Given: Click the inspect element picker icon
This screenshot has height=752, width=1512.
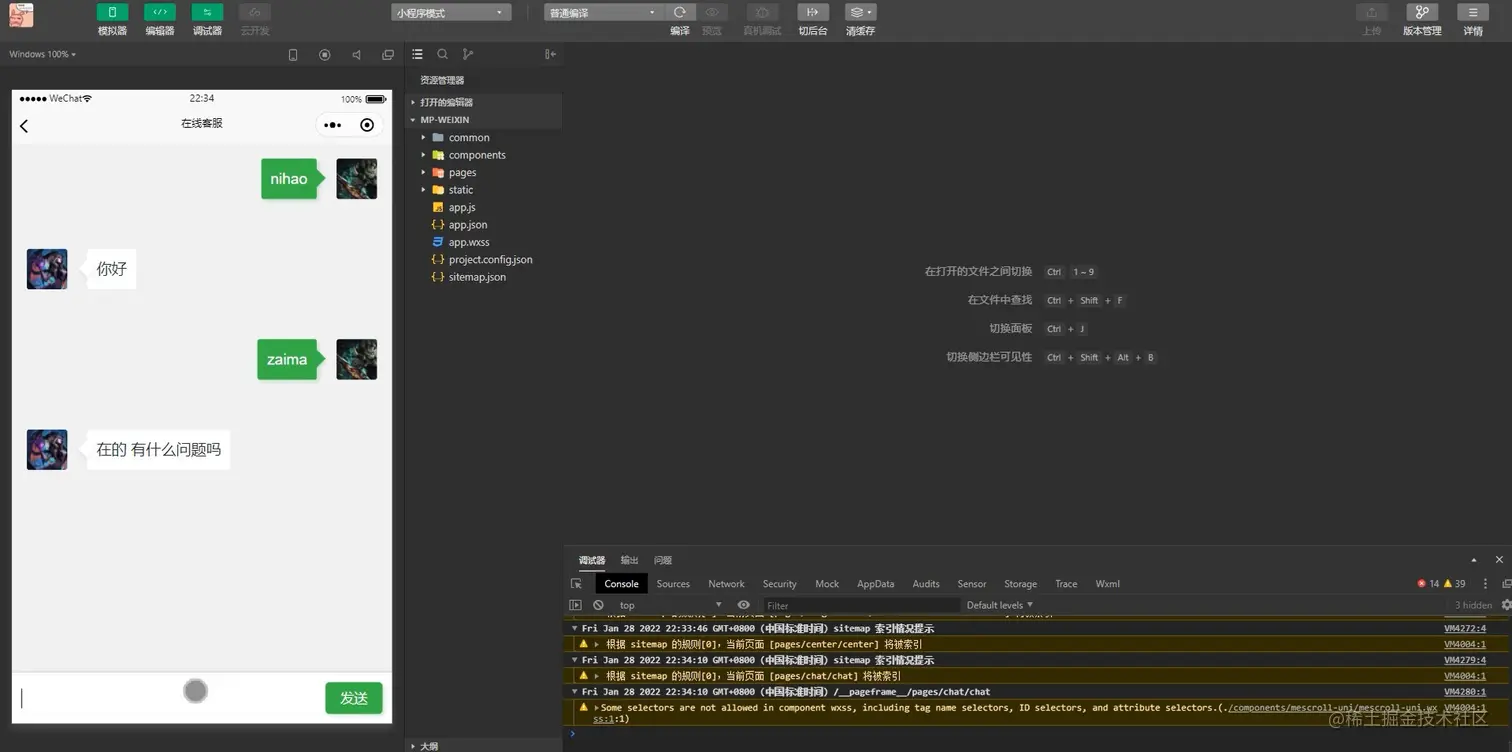Looking at the screenshot, I should point(576,584).
